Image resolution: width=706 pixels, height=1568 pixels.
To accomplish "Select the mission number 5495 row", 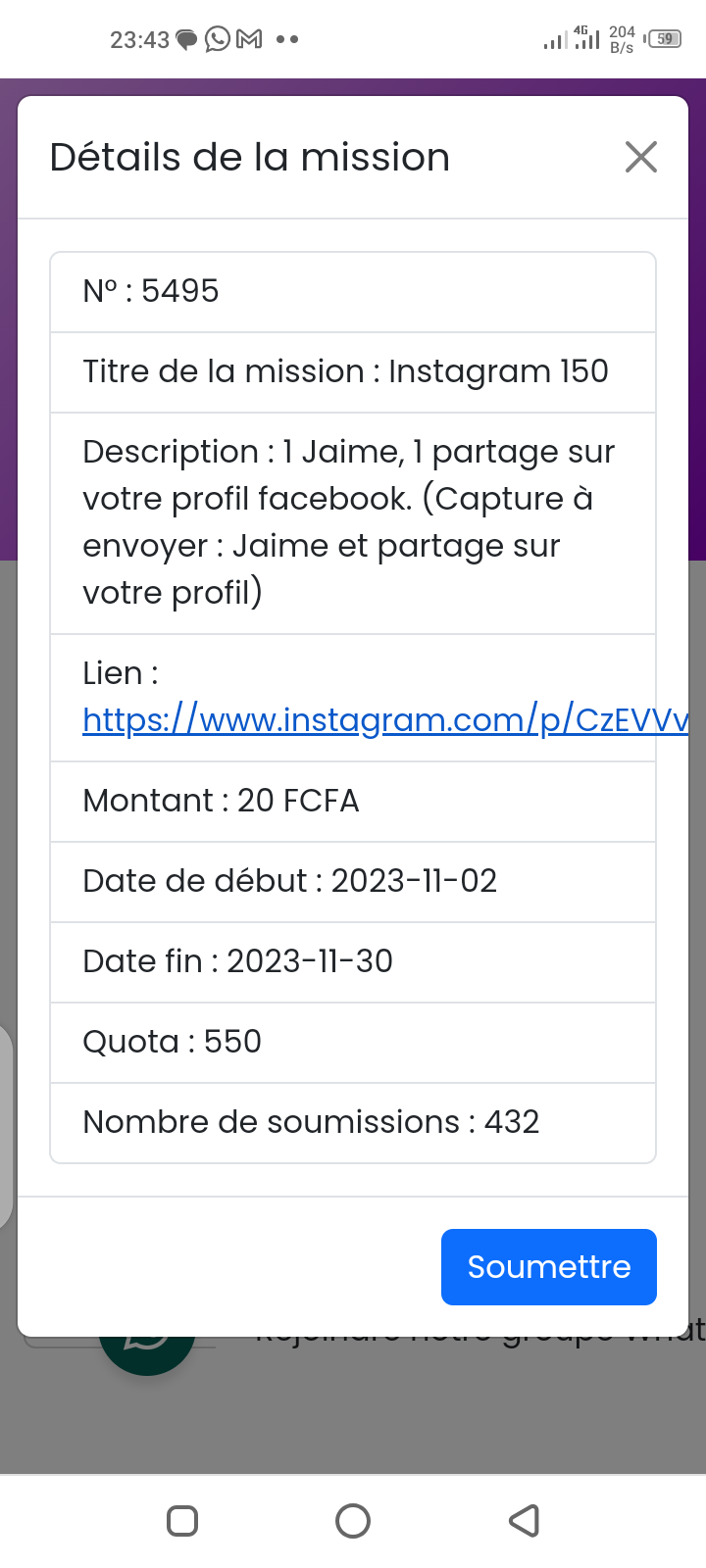I will pos(353,291).
